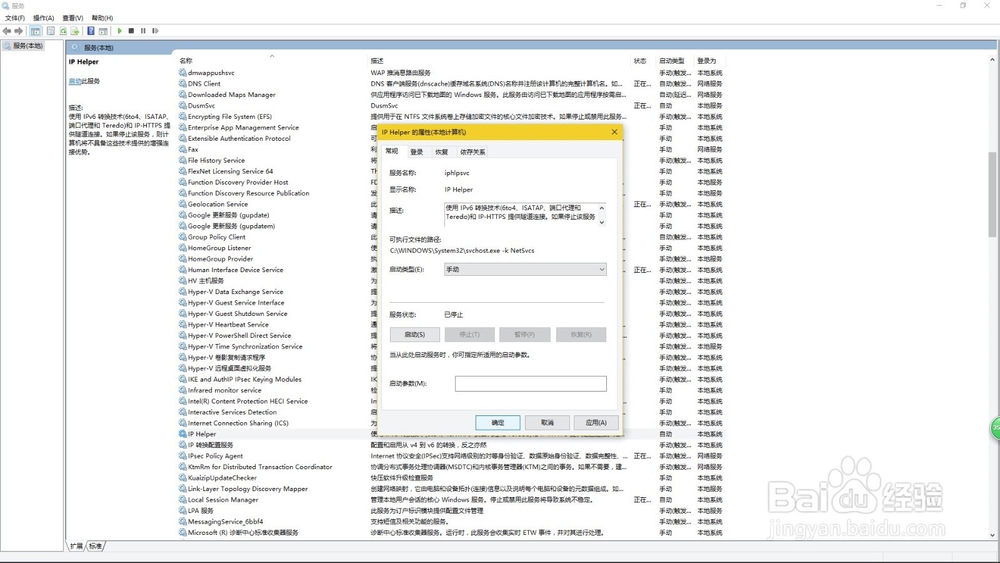Click the Pause Service icon in the toolbar
This screenshot has width=1000, height=563.
tap(143, 31)
